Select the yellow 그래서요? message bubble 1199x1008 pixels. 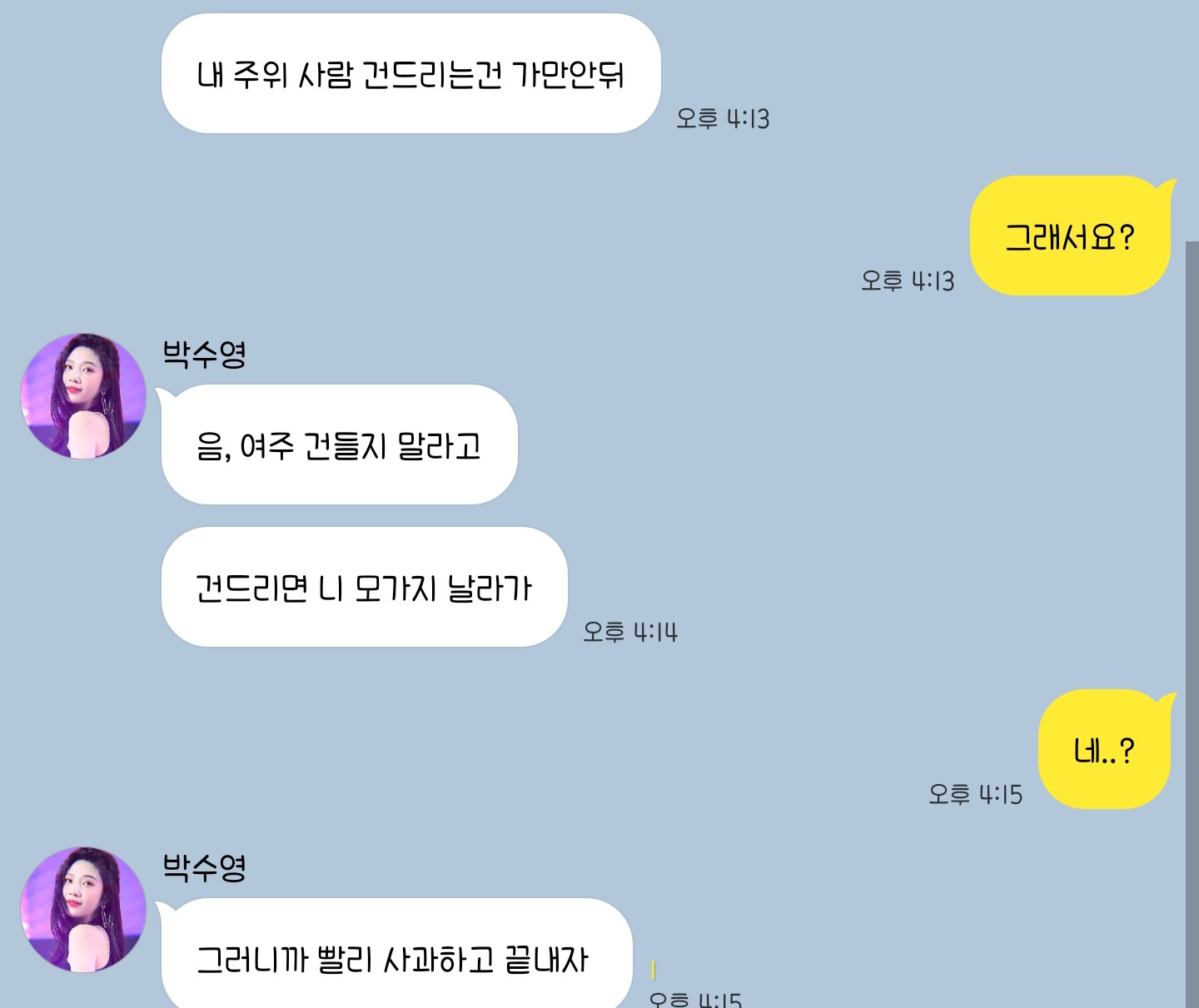(1071, 236)
